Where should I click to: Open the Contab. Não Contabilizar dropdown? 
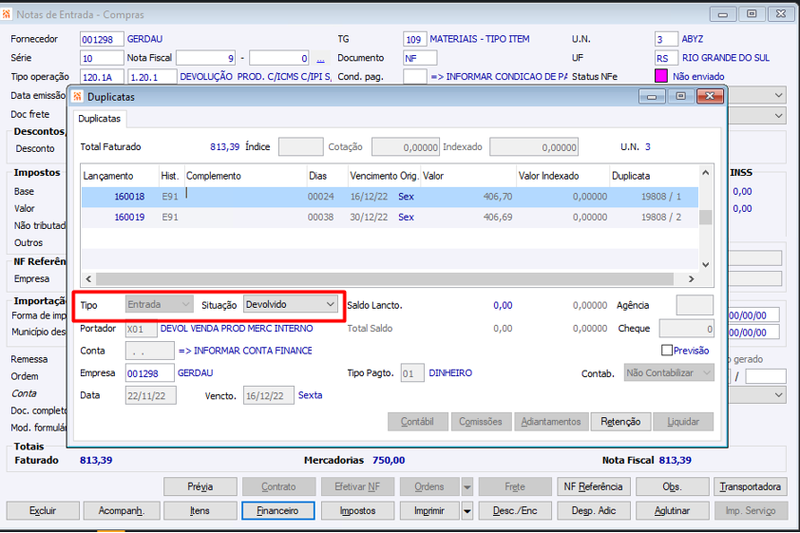[669, 373]
